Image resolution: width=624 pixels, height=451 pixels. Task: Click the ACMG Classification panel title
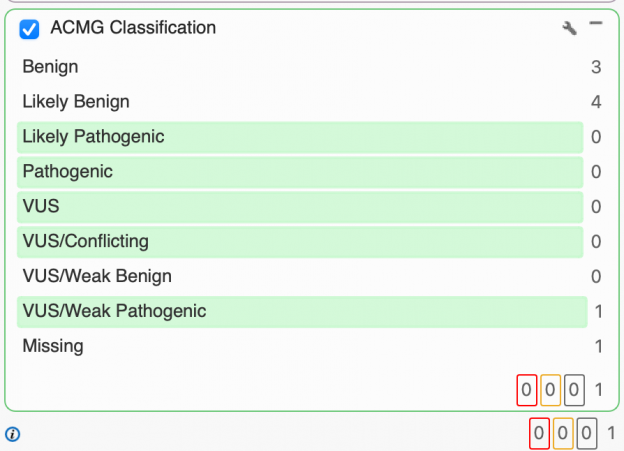click(x=133, y=28)
